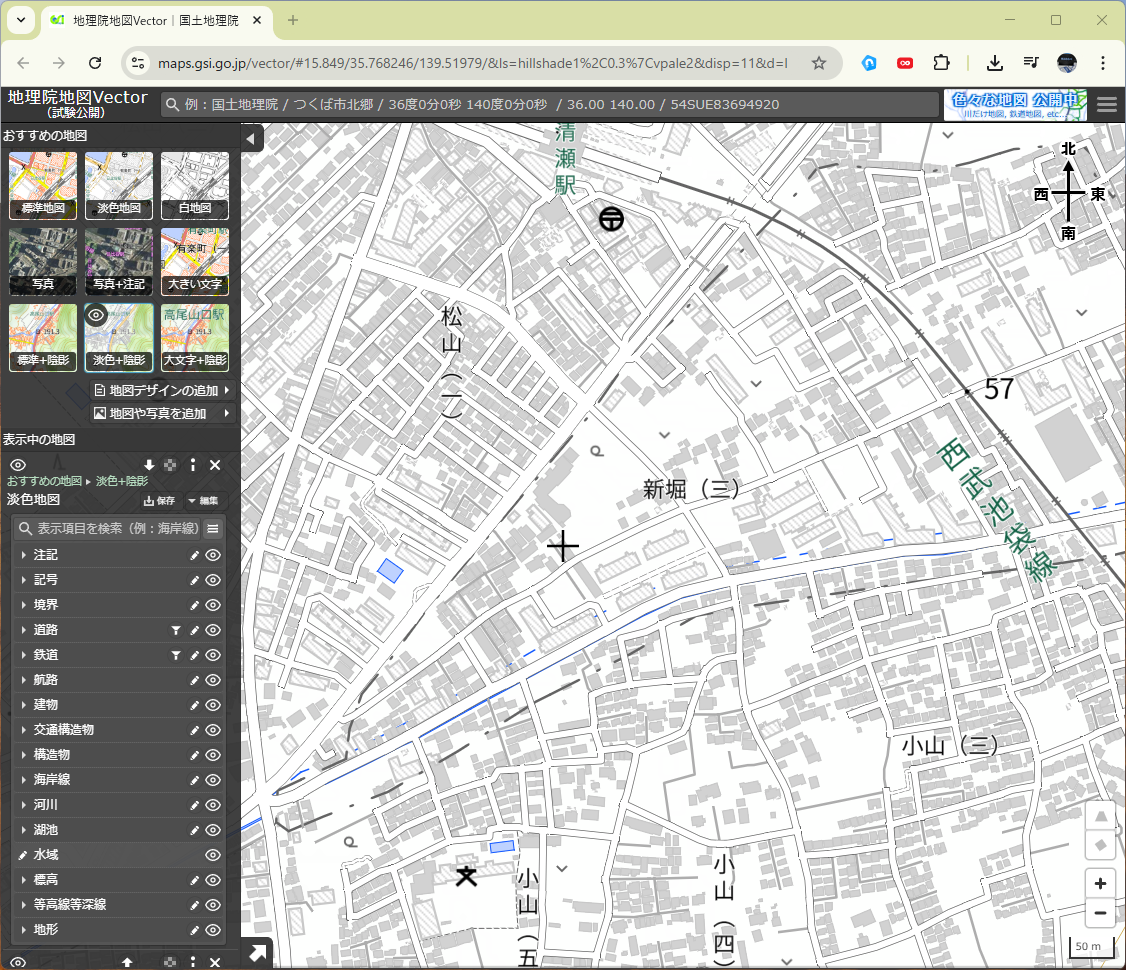
Task: Open the browser extensions puzzle icon
Action: coord(941,63)
